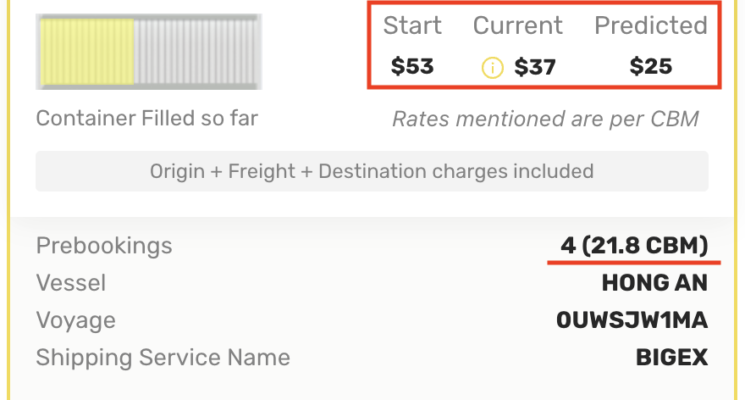Click the Vessel label
This screenshot has width=745, height=400.
[x=70, y=283]
